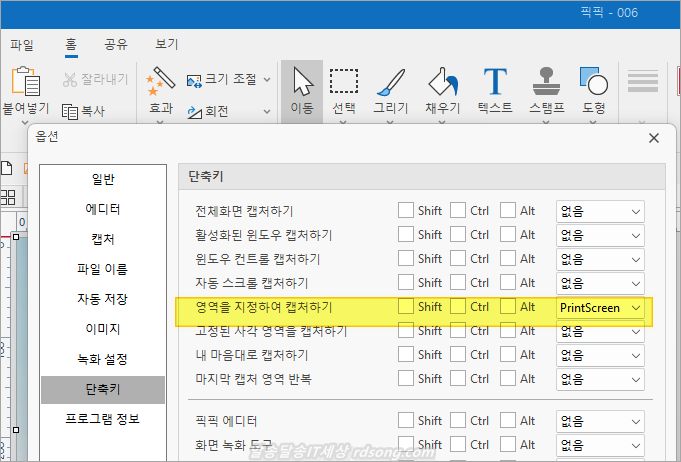Switch to the 보기 (View) tab
The height and width of the screenshot is (462, 681).
point(167,44)
